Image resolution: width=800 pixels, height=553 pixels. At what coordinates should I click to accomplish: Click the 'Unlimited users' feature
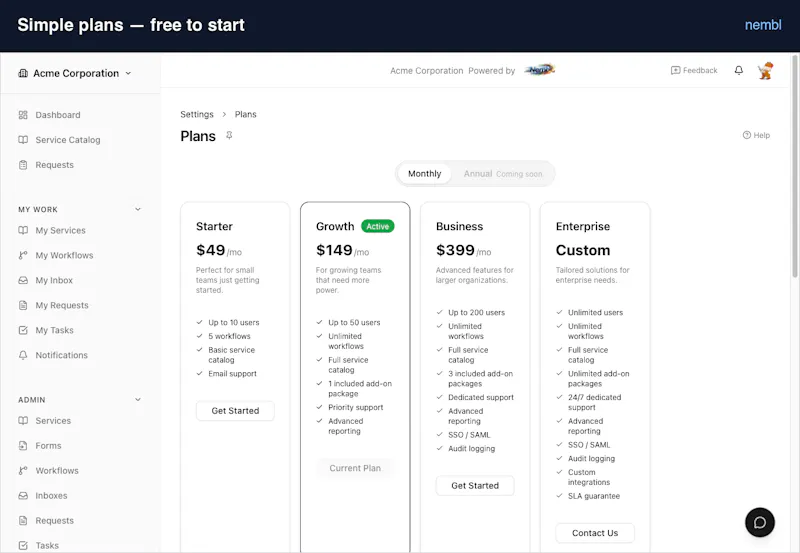pos(595,313)
